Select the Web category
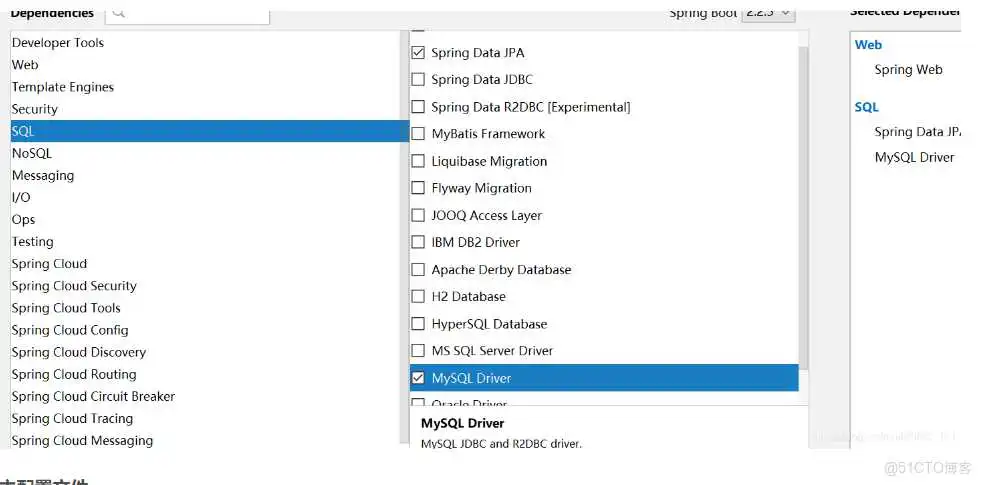The width and height of the screenshot is (982, 485). coord(25,65)
